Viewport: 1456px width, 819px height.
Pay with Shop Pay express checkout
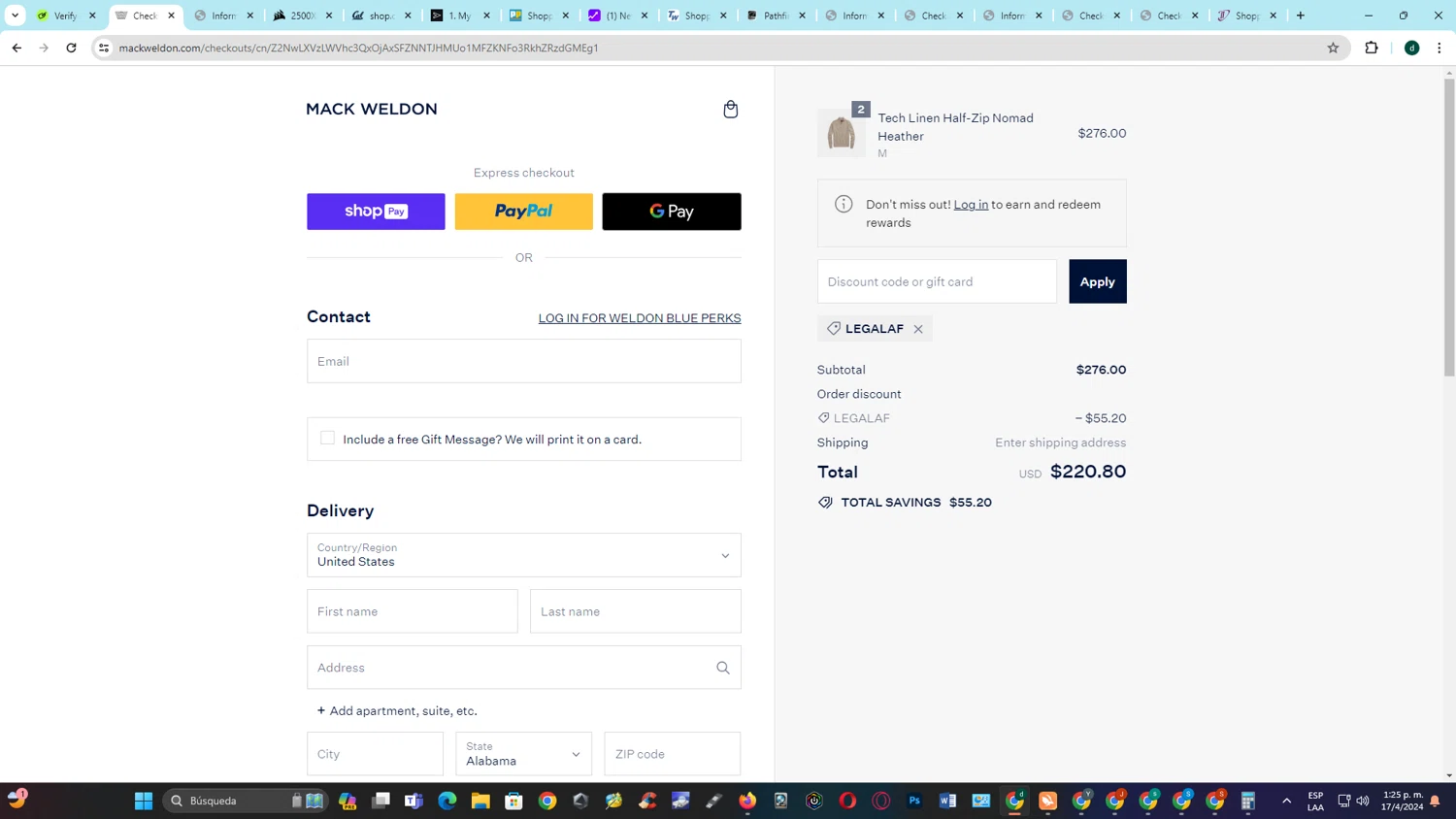coord(376,212)
